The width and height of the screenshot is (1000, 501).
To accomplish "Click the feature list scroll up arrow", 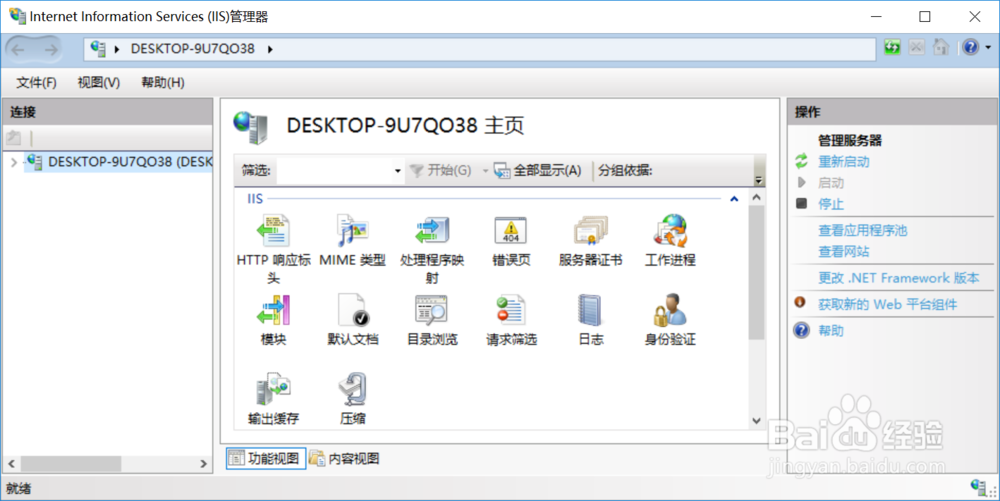I will pos(756,198).
